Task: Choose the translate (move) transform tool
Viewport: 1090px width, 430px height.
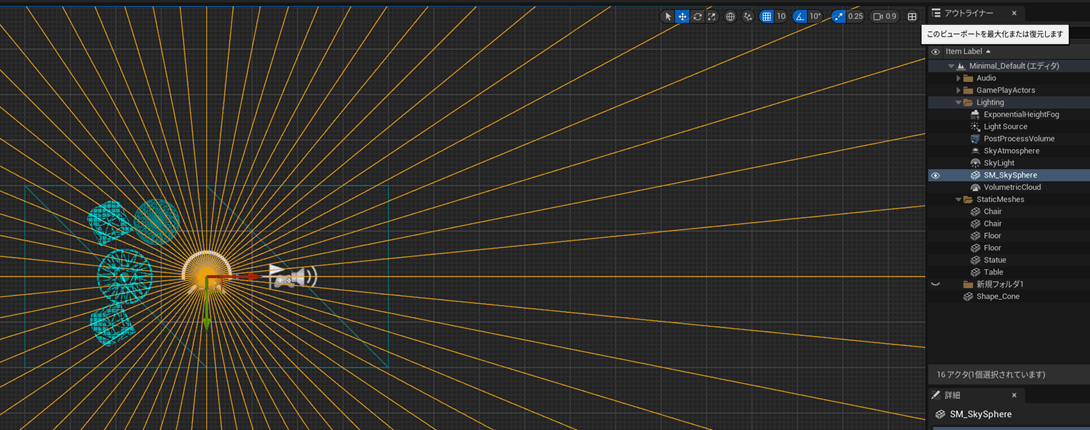Action: 683,17
